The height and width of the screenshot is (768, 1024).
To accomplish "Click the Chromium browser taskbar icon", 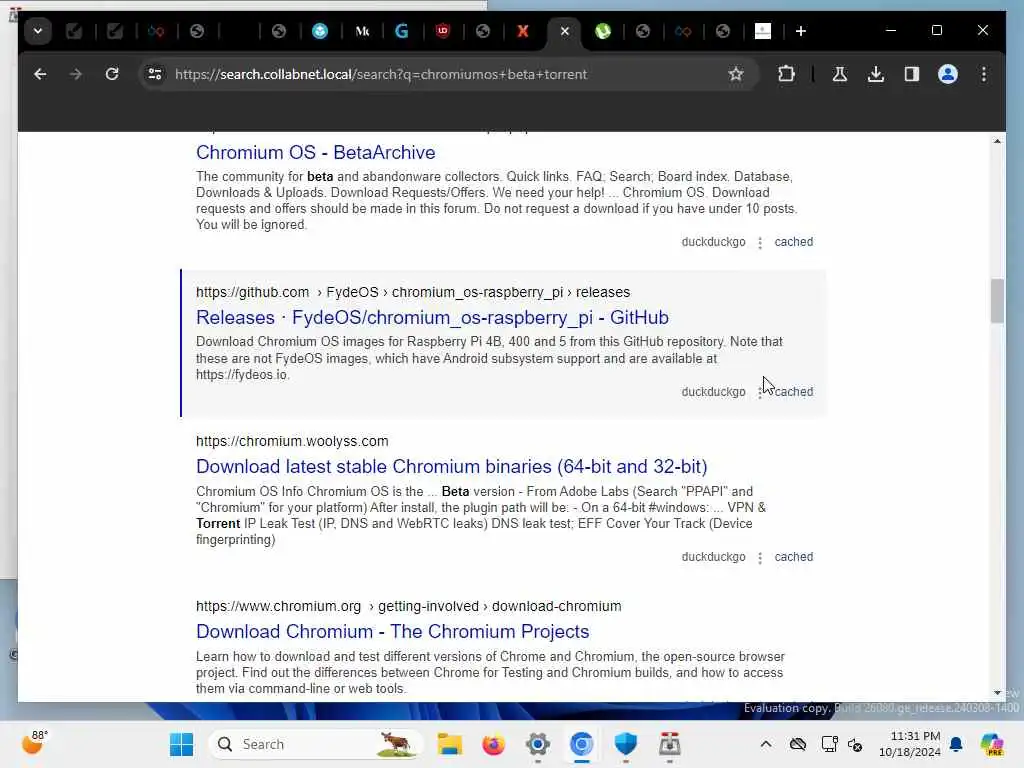I will (581, 744).
